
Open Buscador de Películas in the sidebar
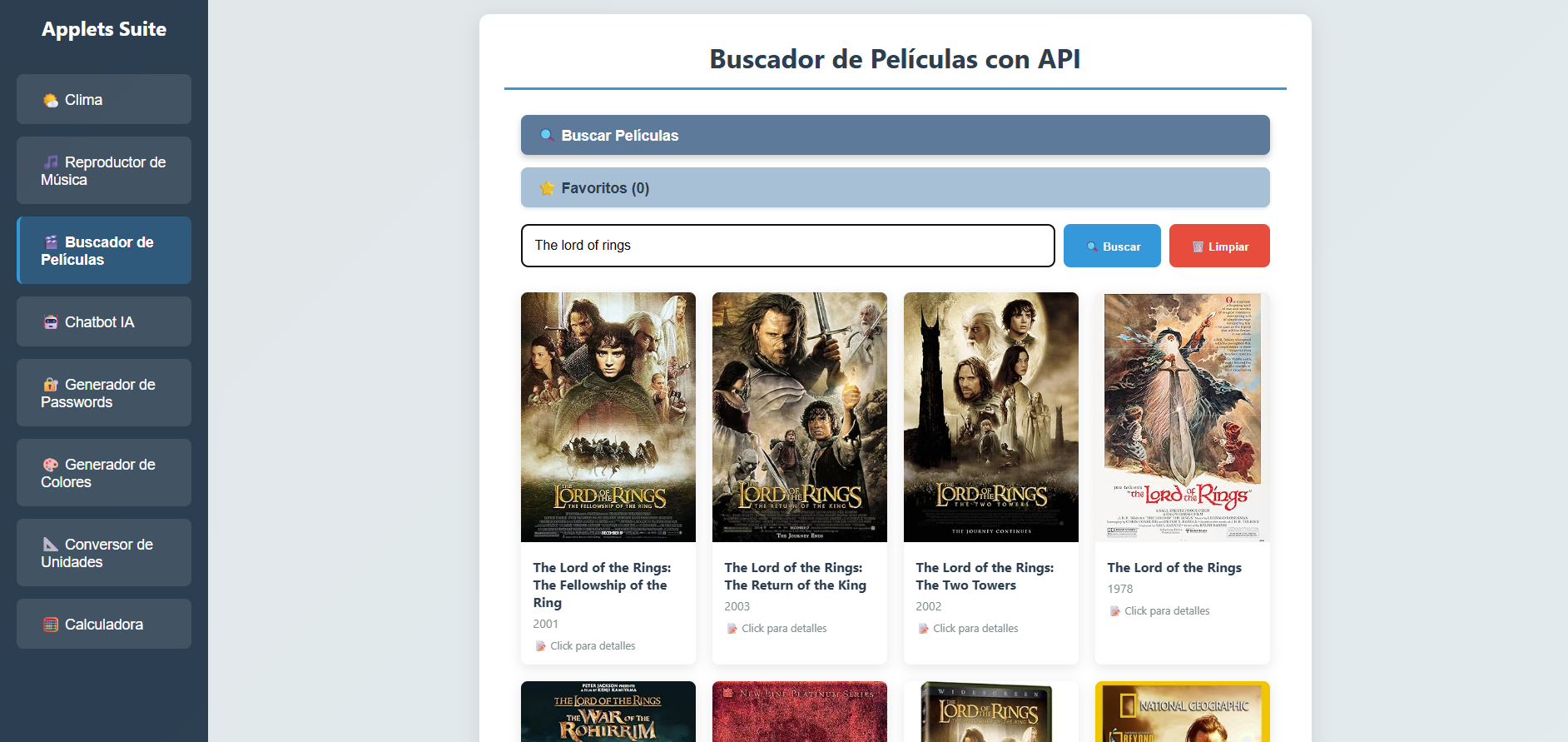[104, 251]
